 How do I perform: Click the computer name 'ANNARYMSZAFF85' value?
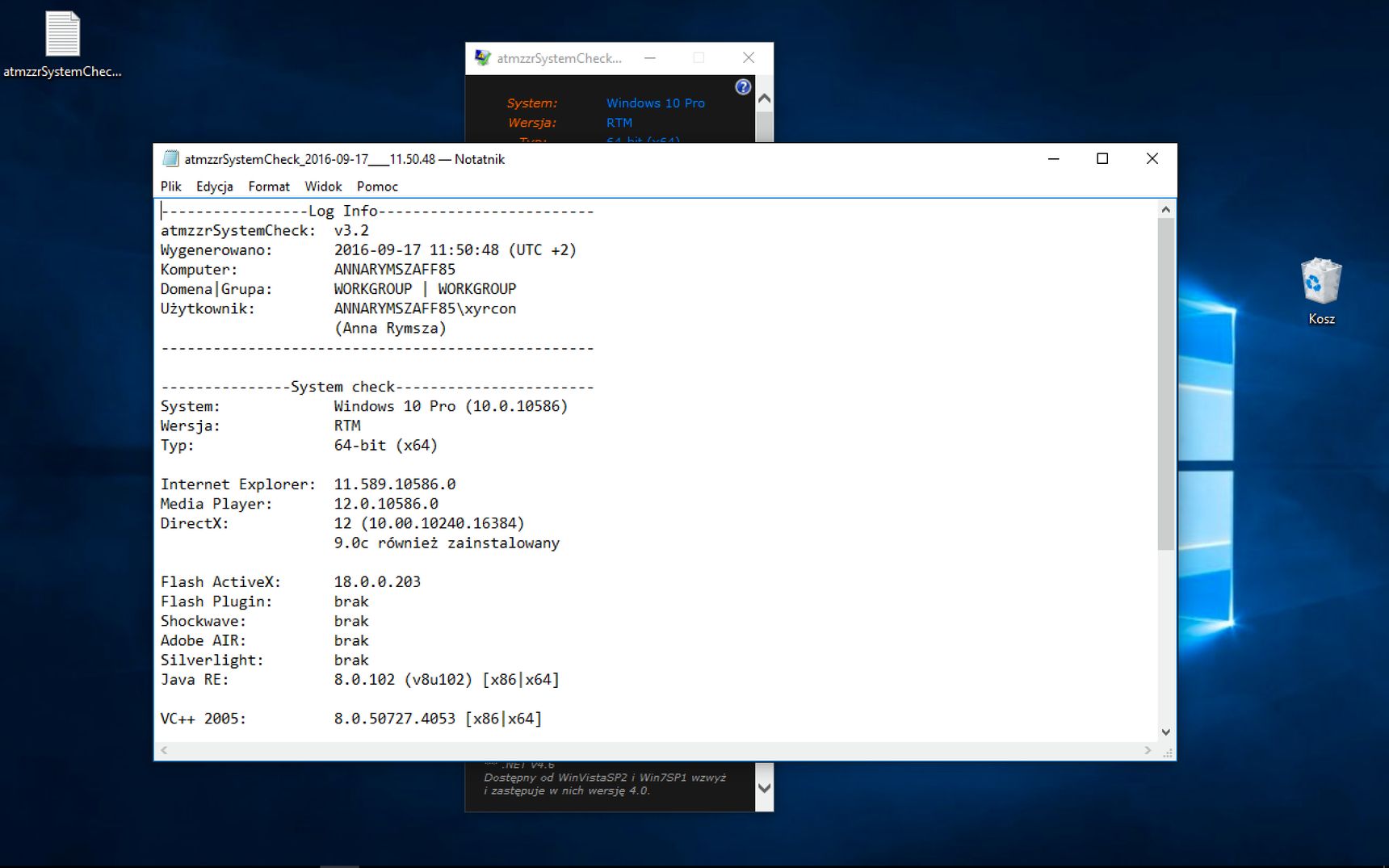pyautogui.click(x=394, y=270)
